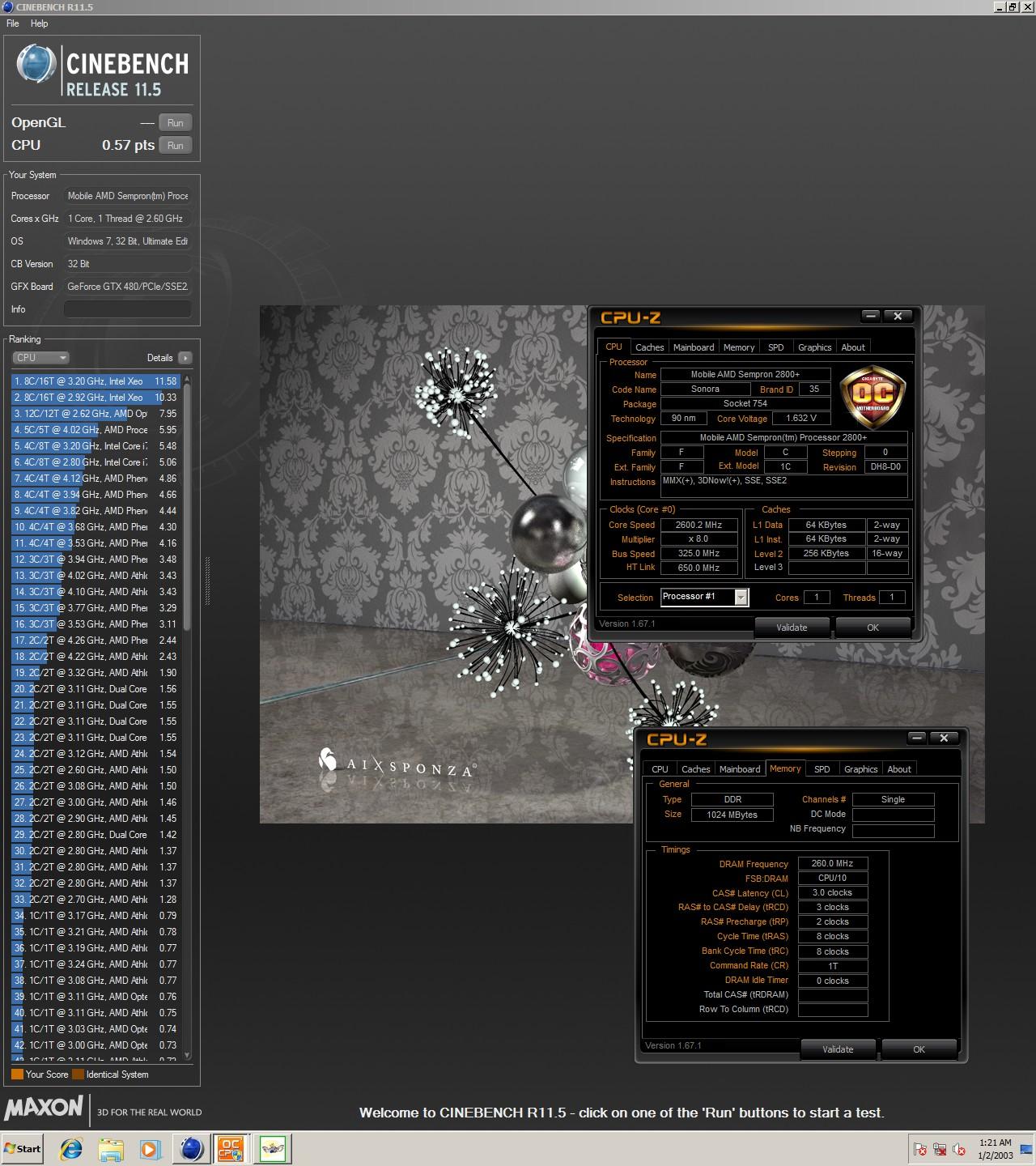Click OK in lower CPU-Z window
Viewport: 1036px width, 1166px height.
[919, 1049]
